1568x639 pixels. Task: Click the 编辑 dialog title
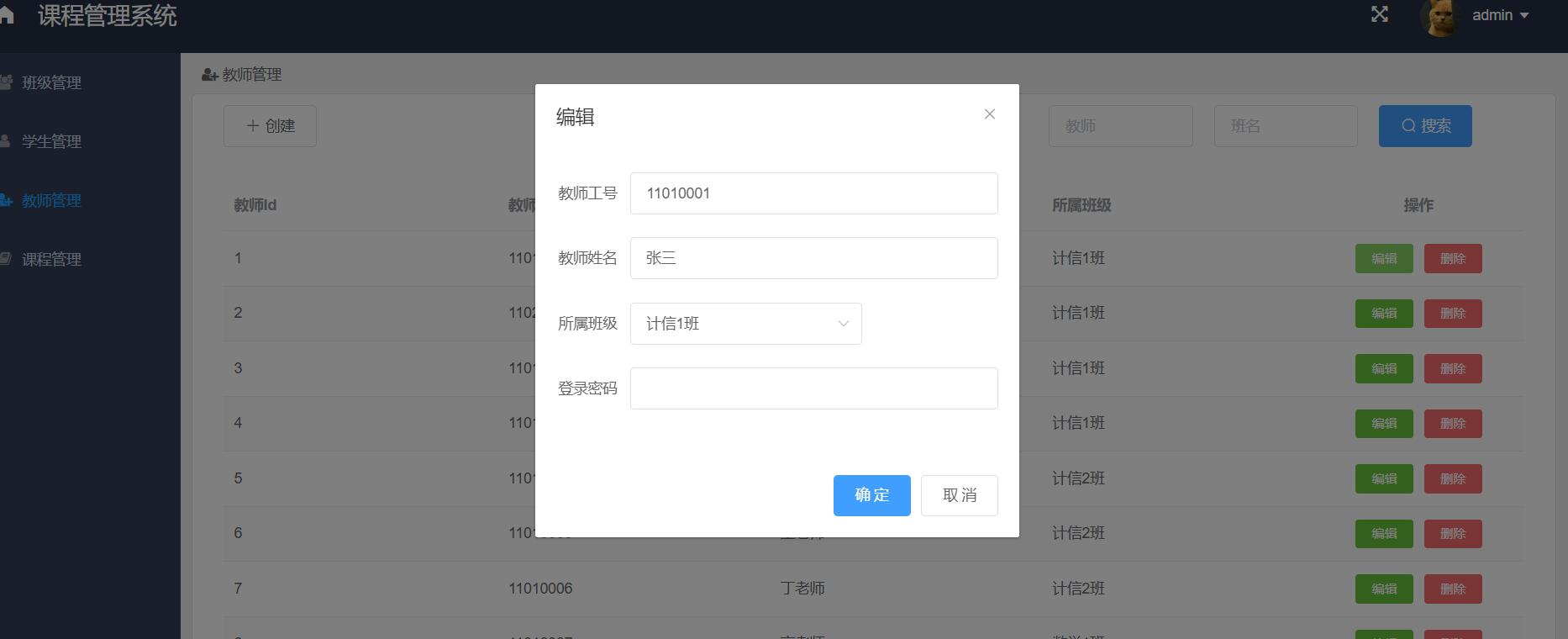[576, 117]
